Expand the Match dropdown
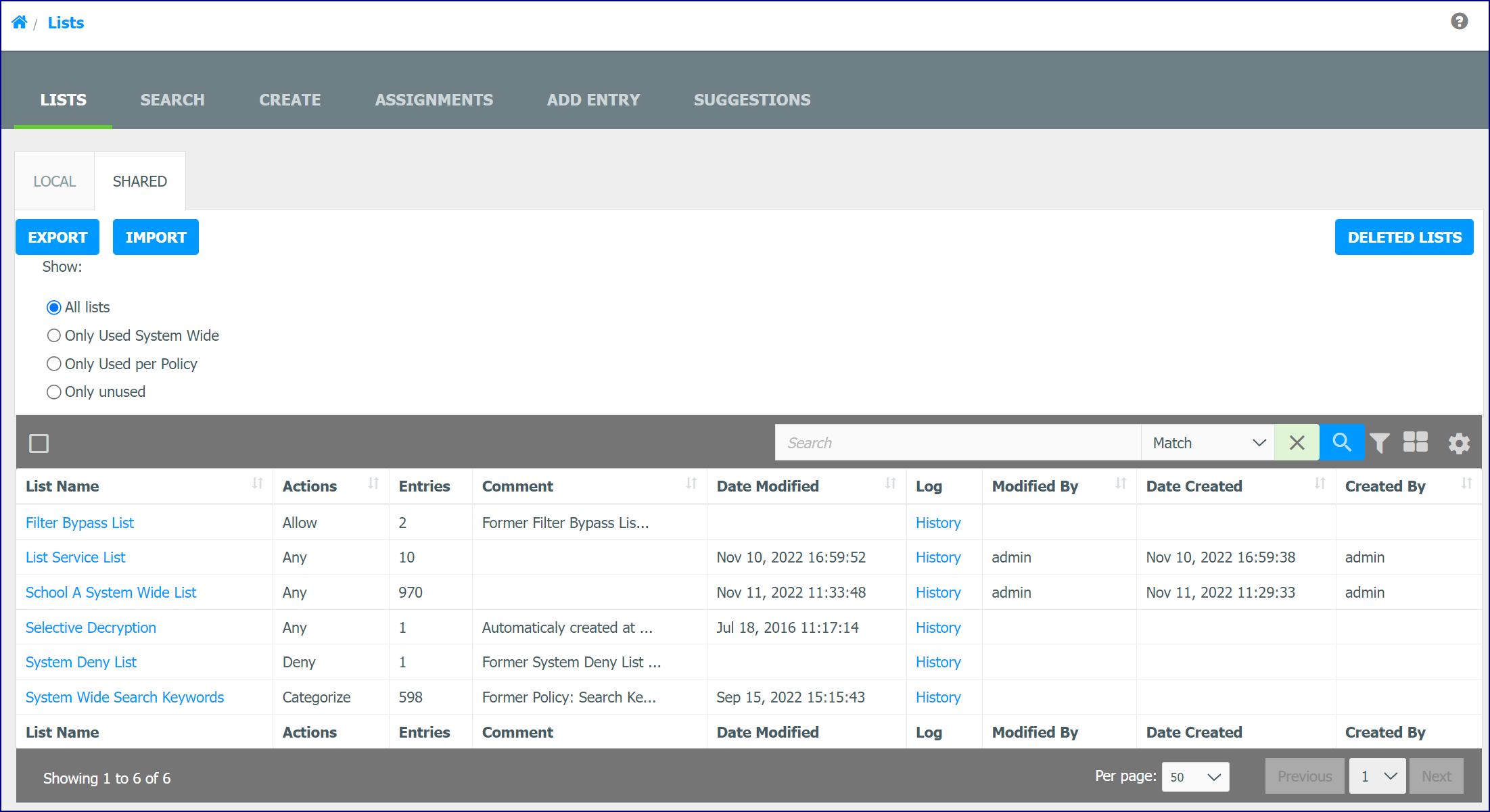 (1208, 443)
